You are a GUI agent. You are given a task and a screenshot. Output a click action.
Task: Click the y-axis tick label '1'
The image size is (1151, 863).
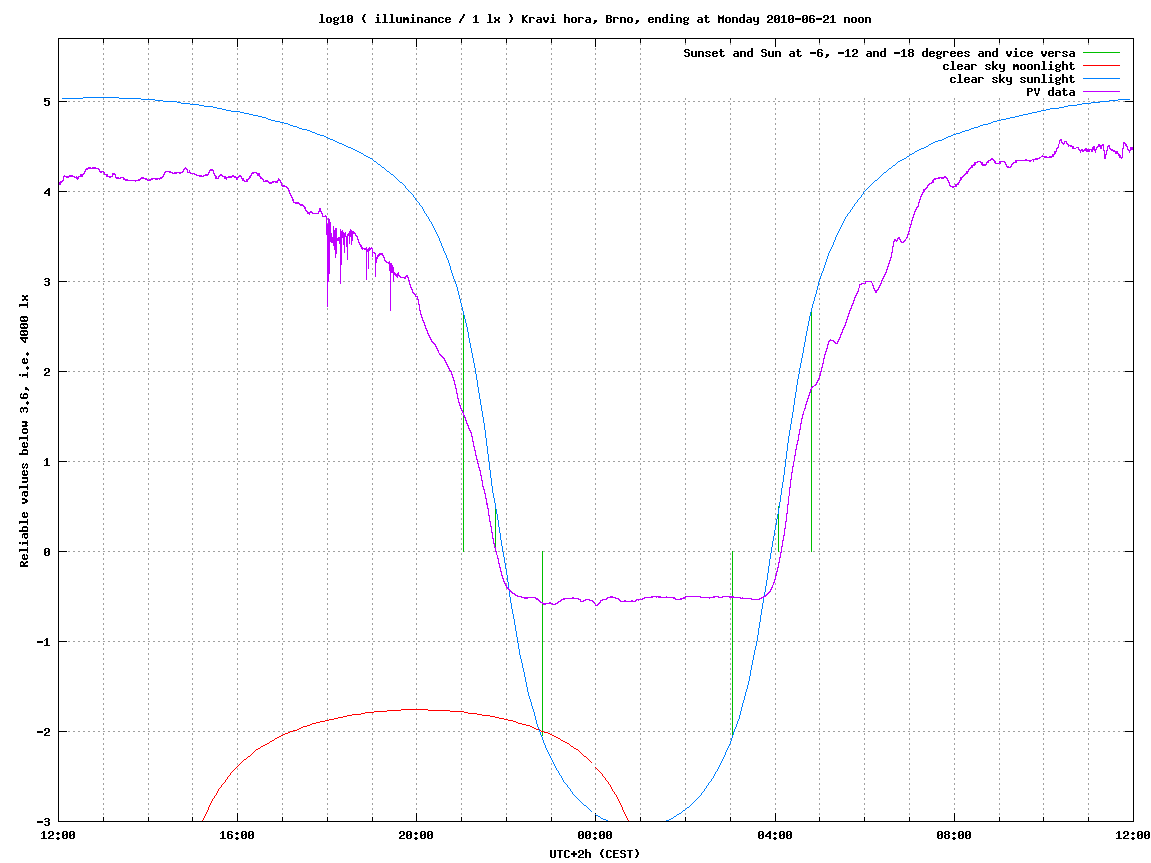[x=48, y=462]
